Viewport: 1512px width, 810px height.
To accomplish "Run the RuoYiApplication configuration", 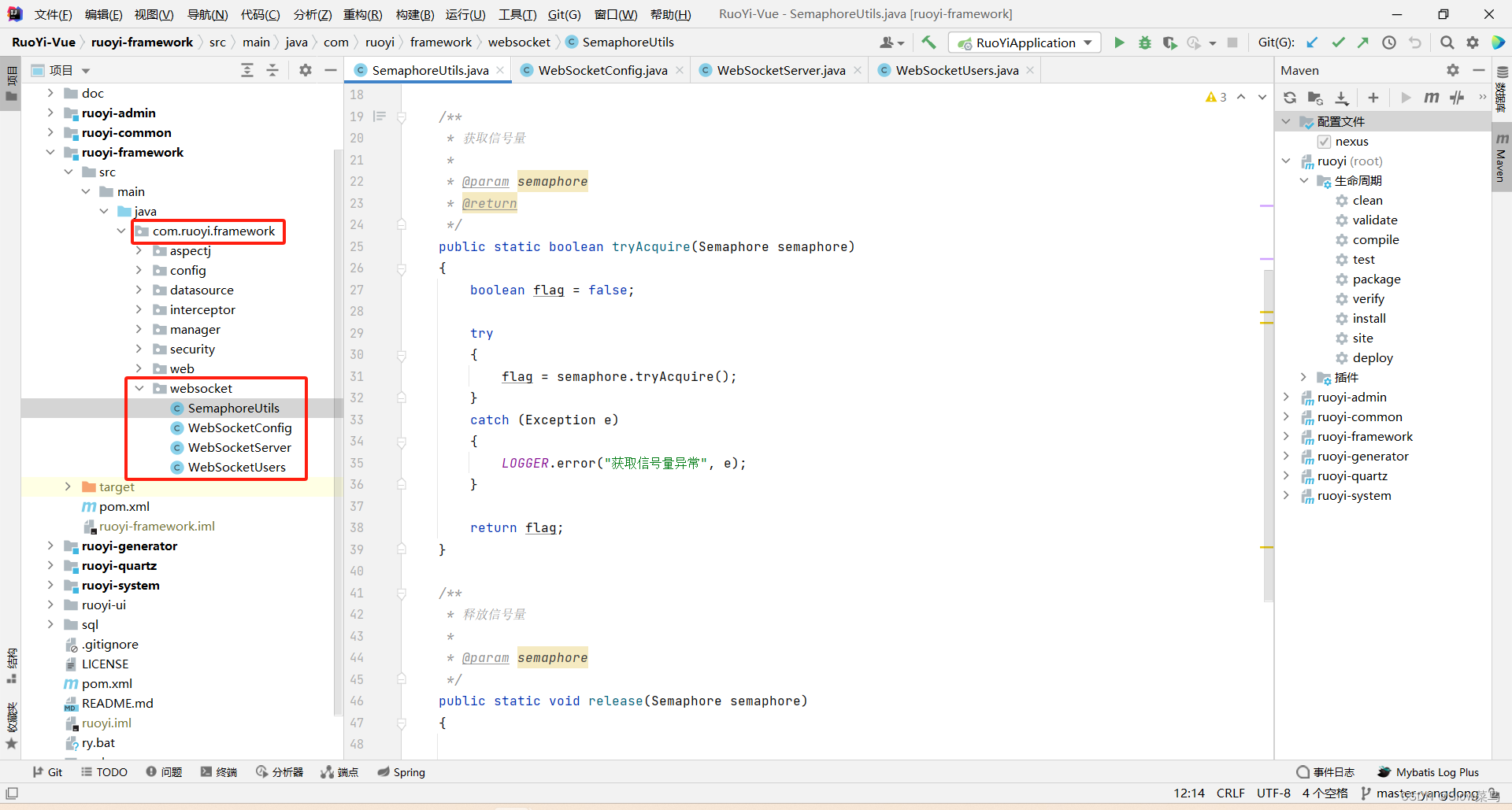I will 1119,43.
